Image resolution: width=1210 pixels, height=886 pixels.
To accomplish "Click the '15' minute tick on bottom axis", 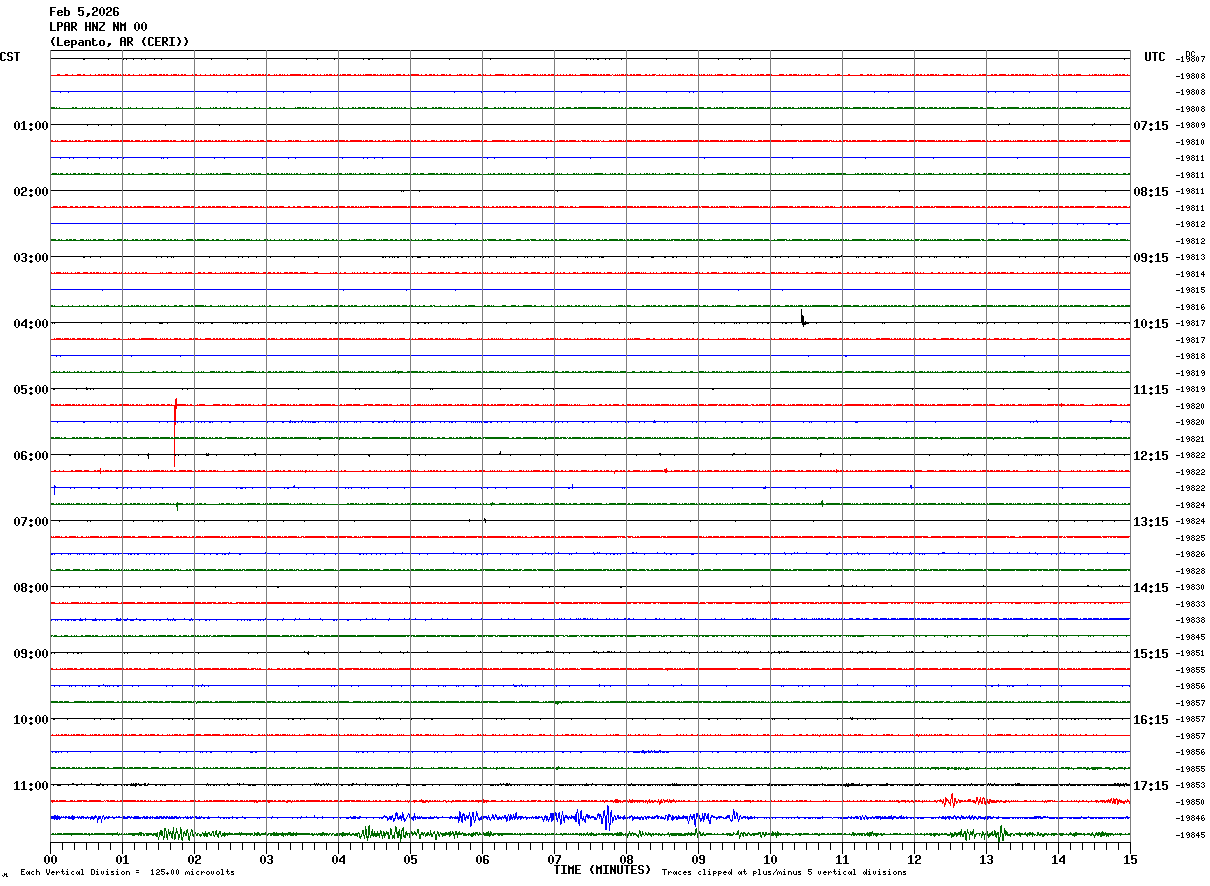I will [x=1130, y=859].
